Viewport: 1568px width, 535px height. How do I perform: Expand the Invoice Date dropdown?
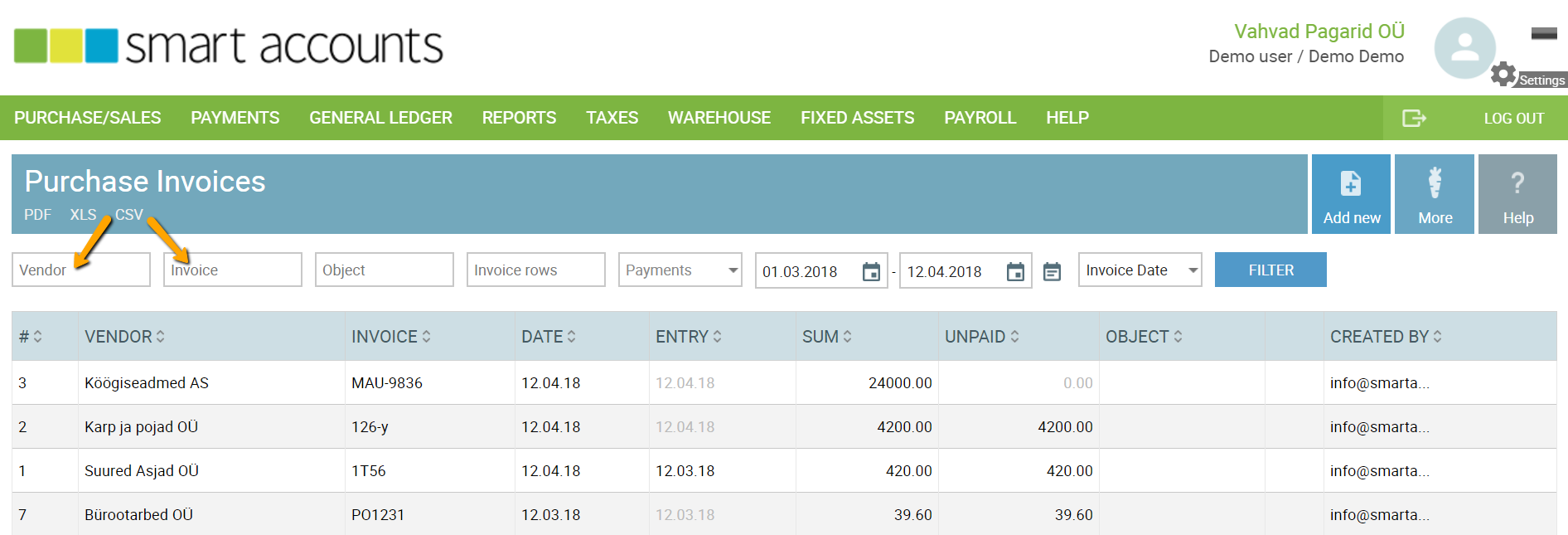tap(1140, 270)
